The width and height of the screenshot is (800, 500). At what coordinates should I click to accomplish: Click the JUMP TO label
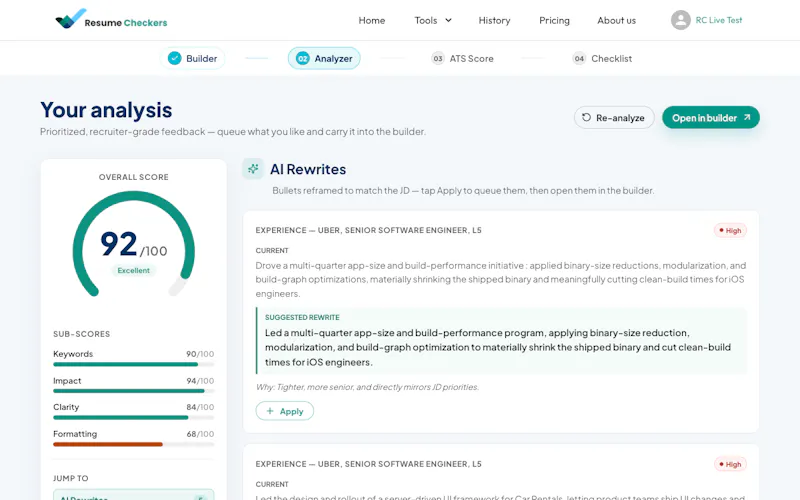(71, 478)
